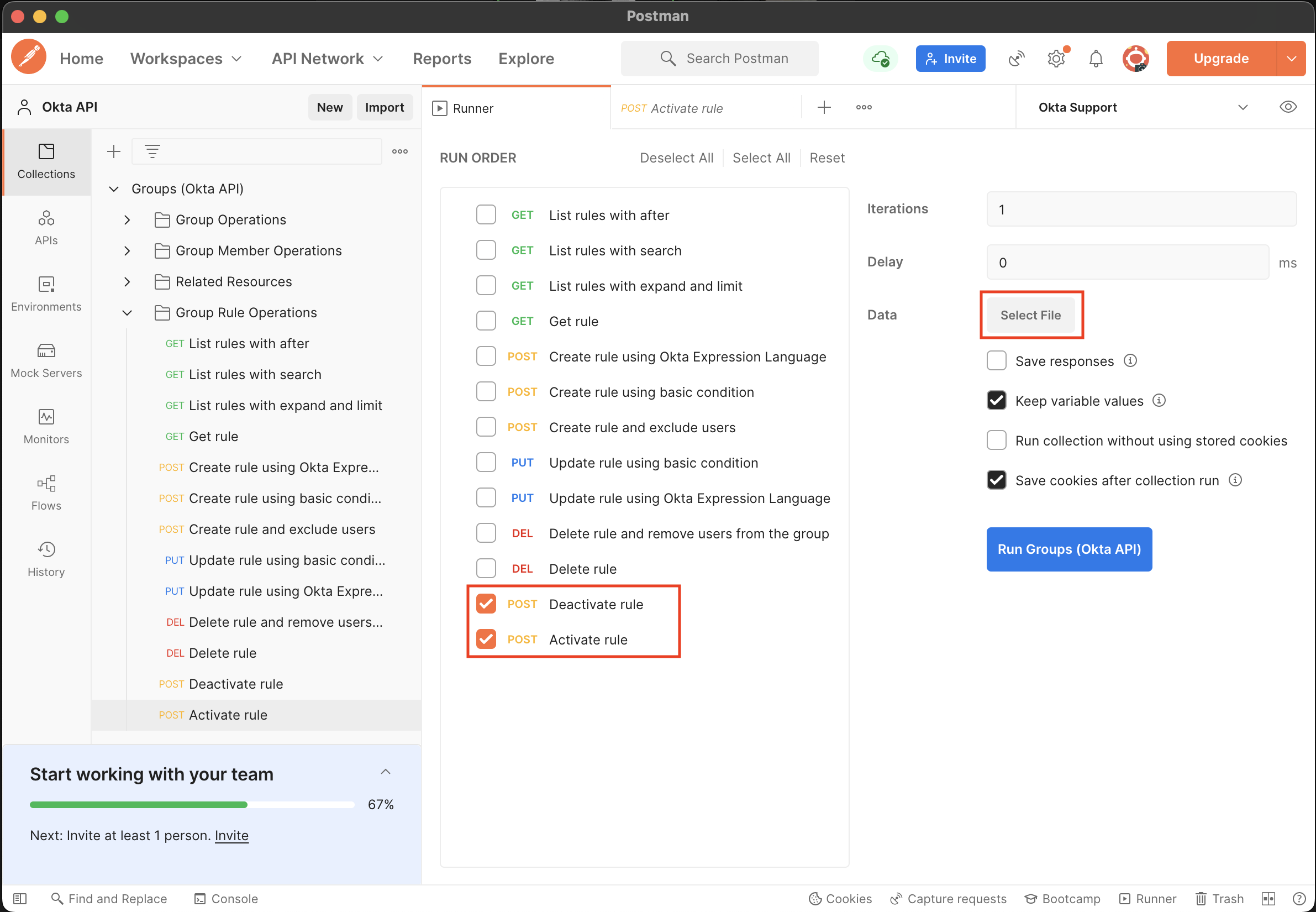Open the Upgrade dropdown arrow
1316x912 pixels.
point(1292,58)
